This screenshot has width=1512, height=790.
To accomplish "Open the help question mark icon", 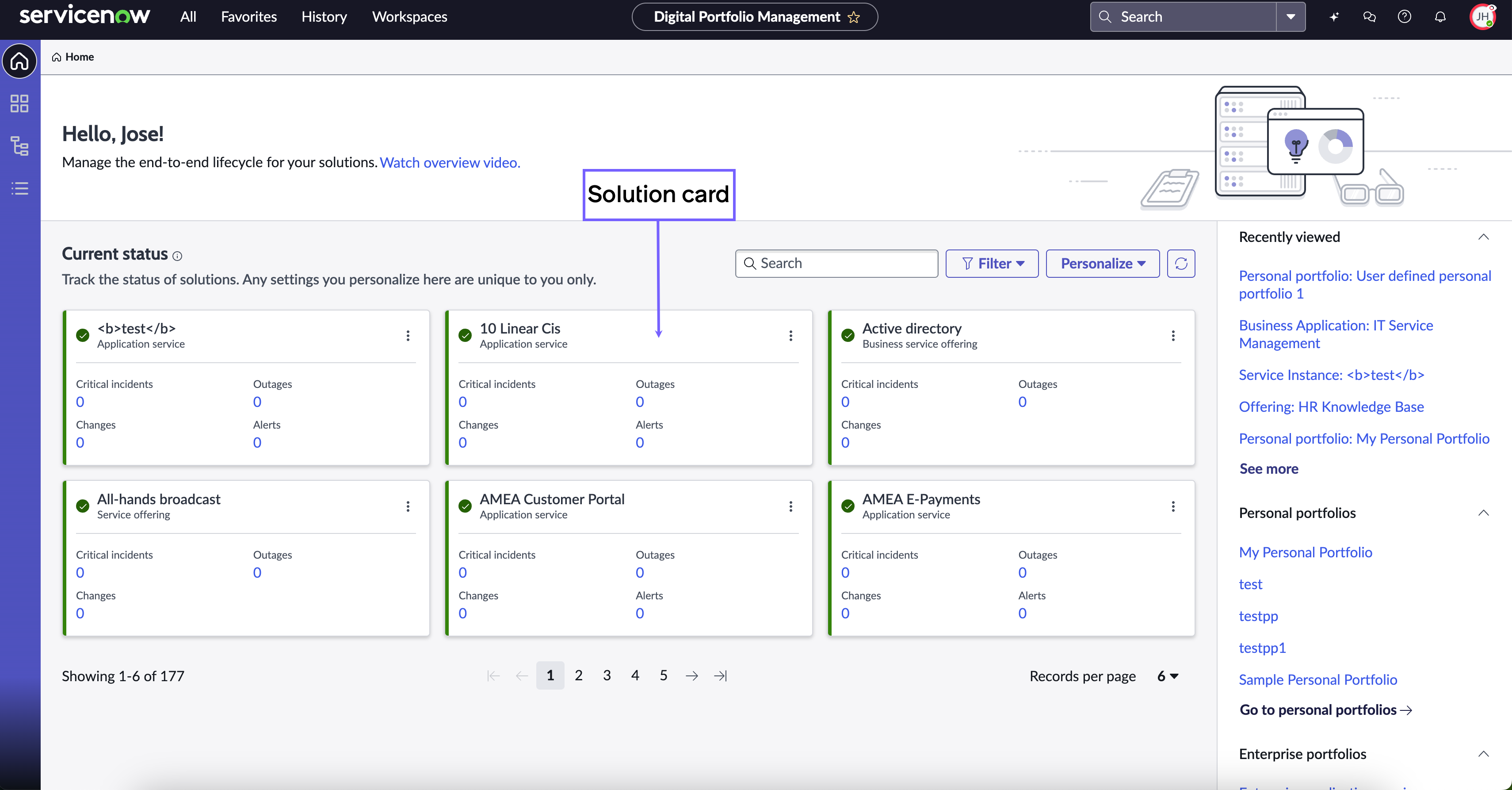I will [1405, 16].
